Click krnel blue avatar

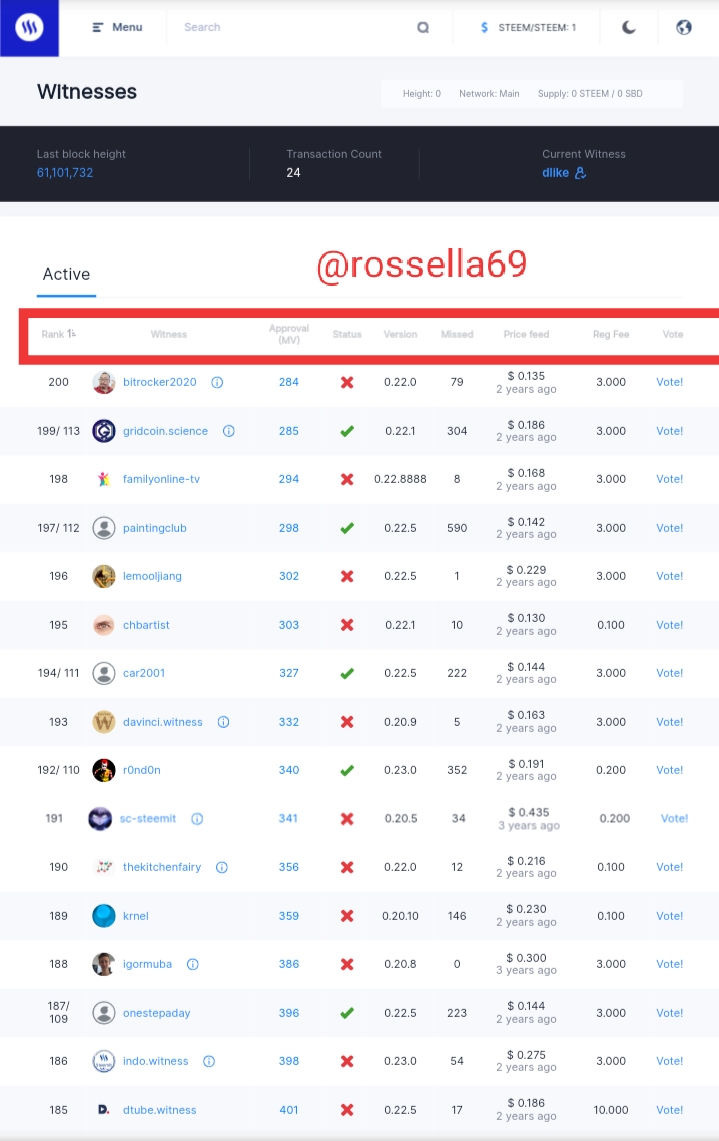(104, 915)
